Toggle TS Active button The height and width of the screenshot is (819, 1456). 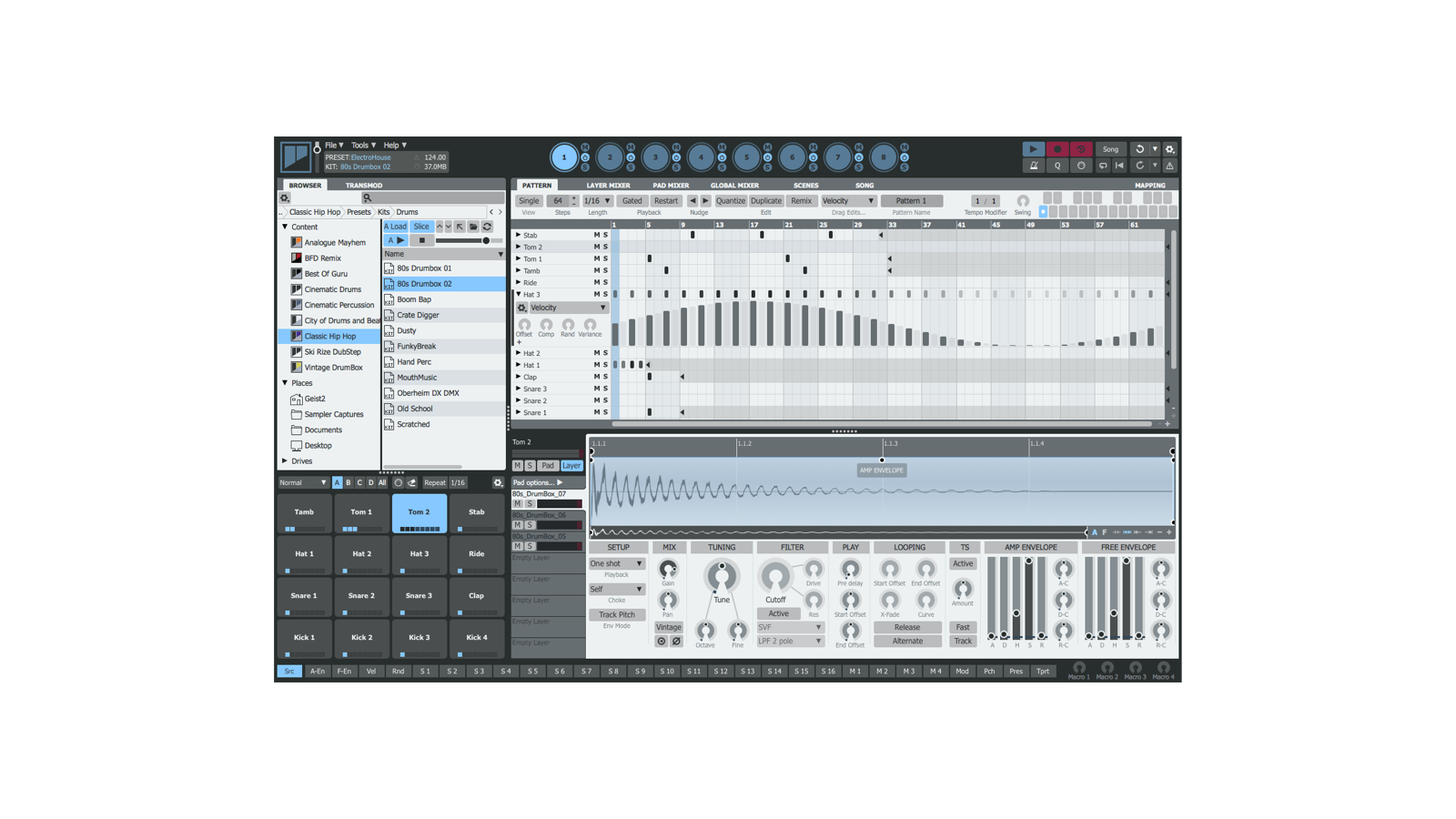click(x=963, y=563)
